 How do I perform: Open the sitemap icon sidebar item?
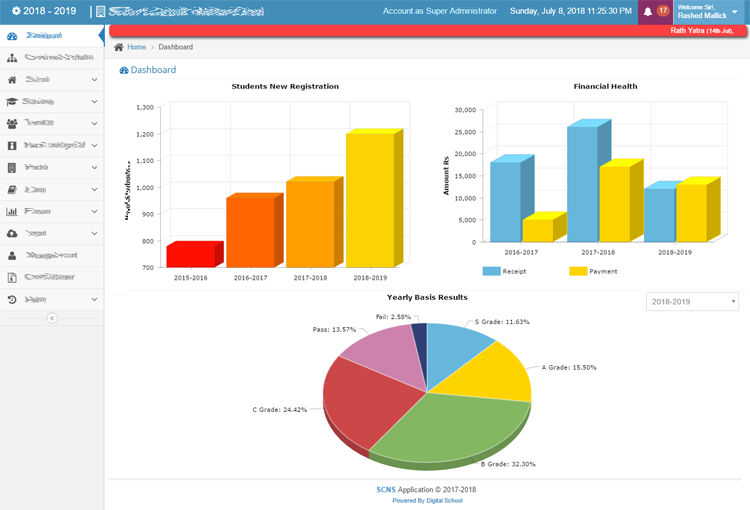12,57
